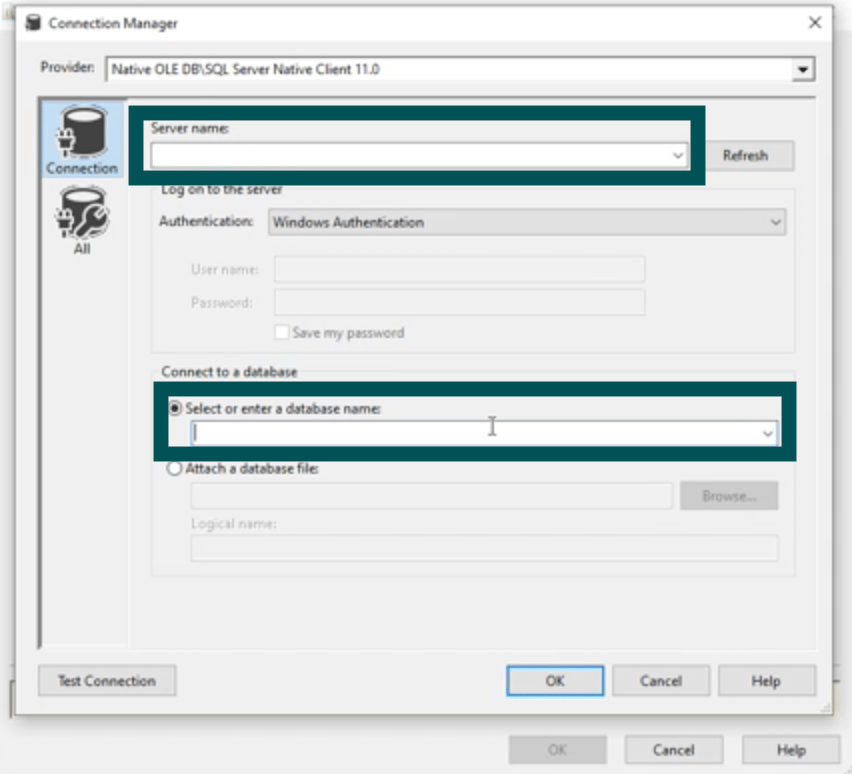The width and height of the screenshot is (852, 774).
Task: Confirm with the highlighted OK button
Action: click(555, 681)
